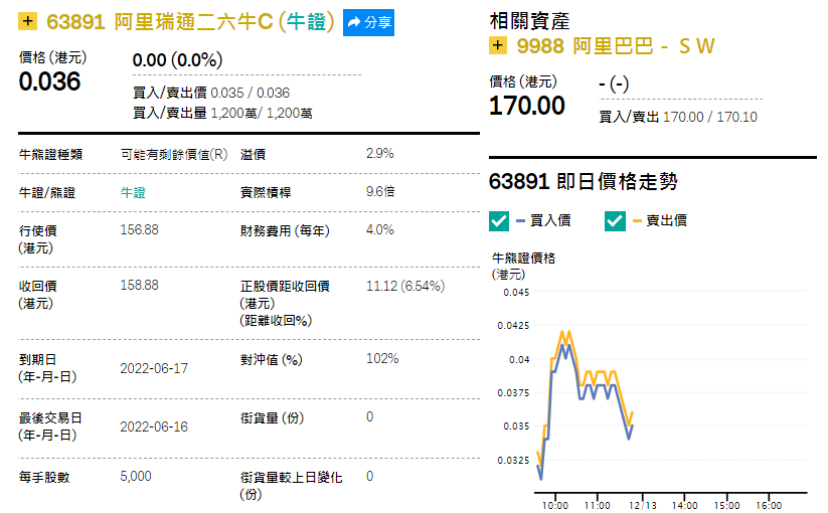The height and width of the screenshot is (513, 828).
Task: Open the 63891 阿里瑞通二六牛C title link
Action: click(190, 22)
